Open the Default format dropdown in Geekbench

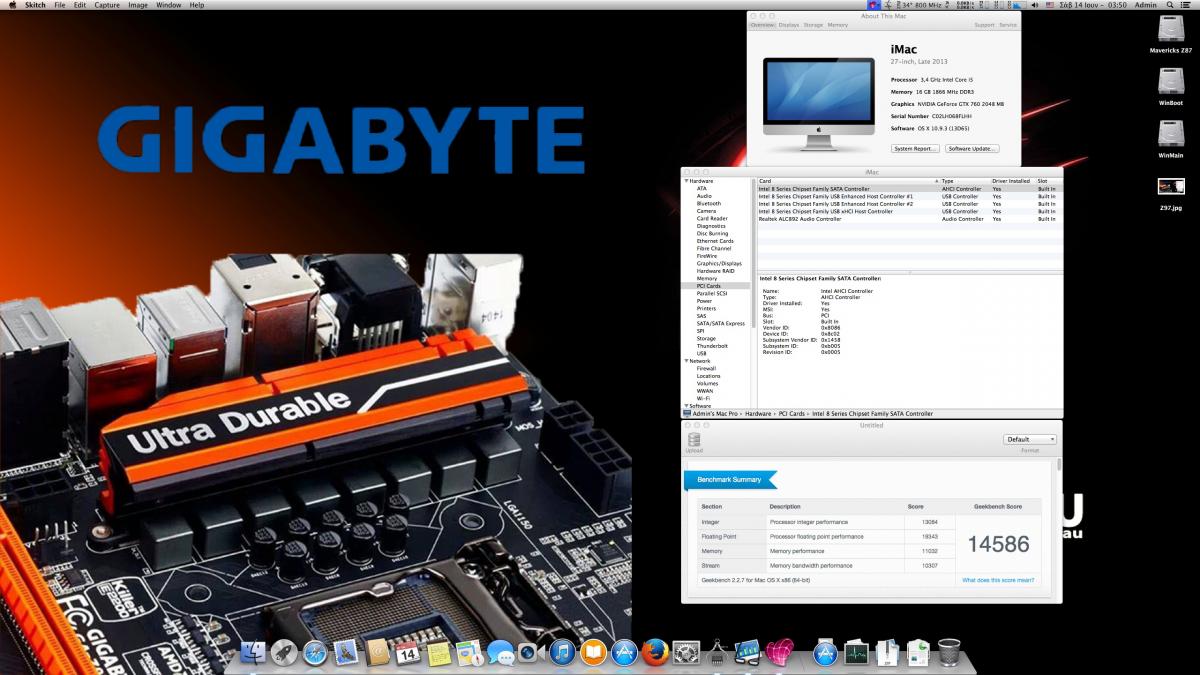point(1030,439)
